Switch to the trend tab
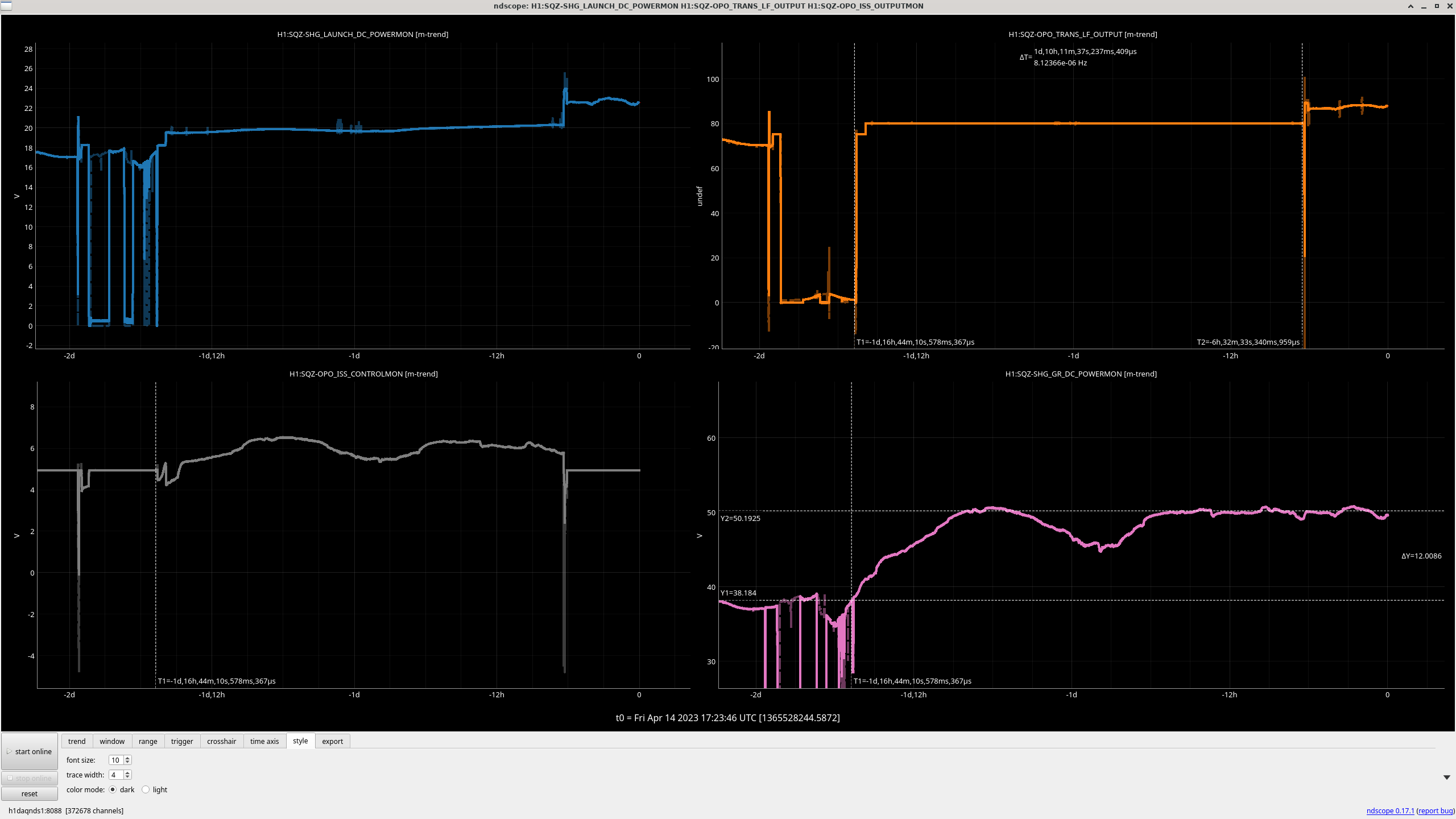Screen dimensions: 1456x819 click(77, 741)
